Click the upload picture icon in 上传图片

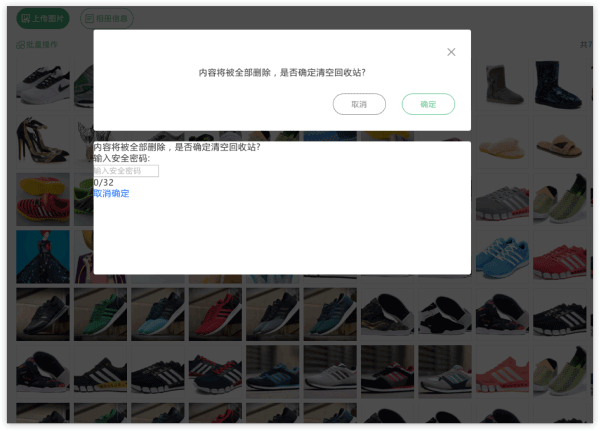point(26,18)
